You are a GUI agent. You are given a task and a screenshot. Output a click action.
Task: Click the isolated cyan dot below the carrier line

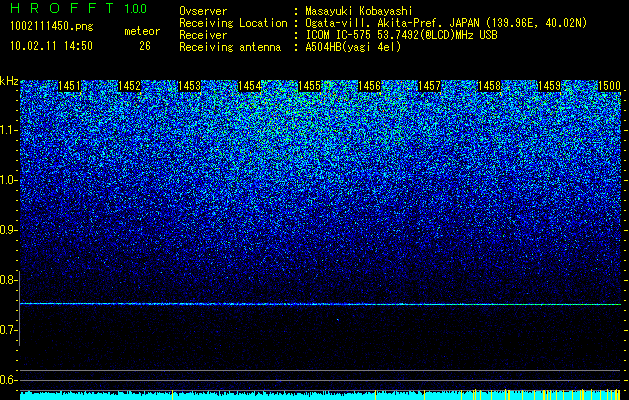point(338,320)
